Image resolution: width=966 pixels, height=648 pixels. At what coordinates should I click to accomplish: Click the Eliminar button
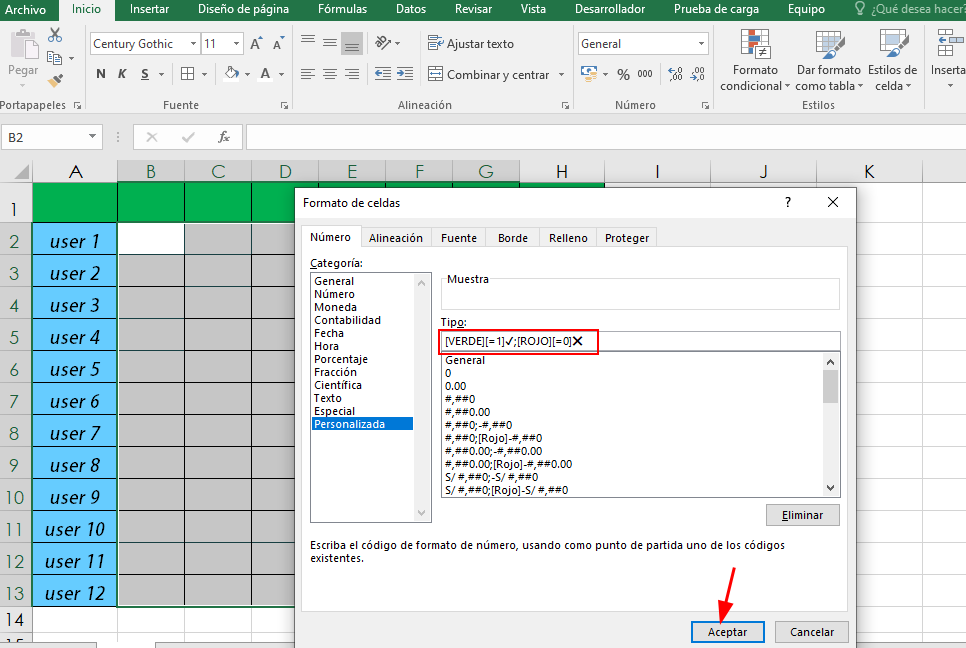(802, 515)
